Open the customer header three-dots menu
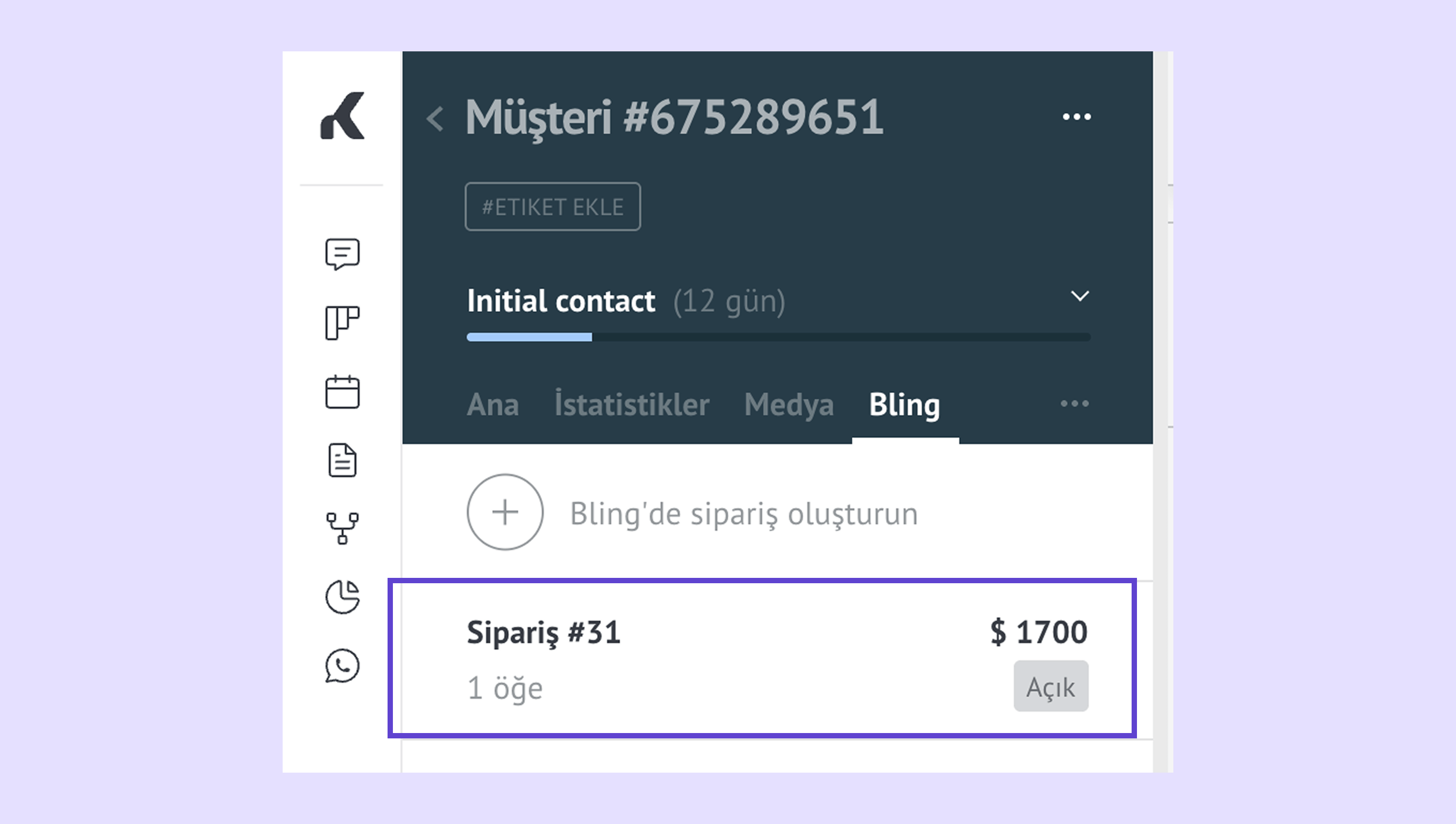 coord(1076,117)
